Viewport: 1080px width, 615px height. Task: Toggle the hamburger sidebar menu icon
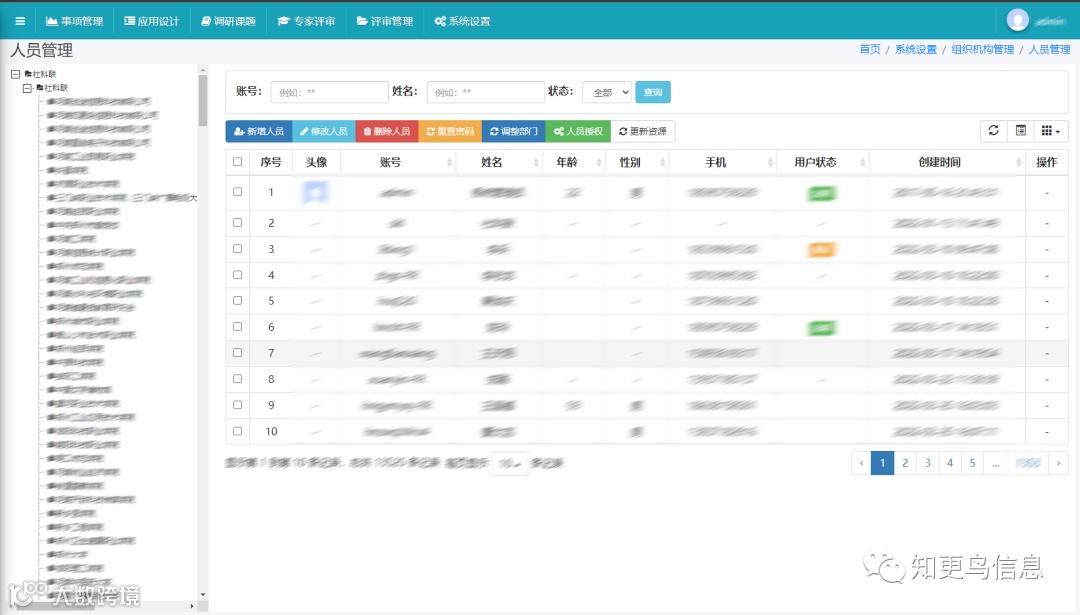(x=20, y=21)
